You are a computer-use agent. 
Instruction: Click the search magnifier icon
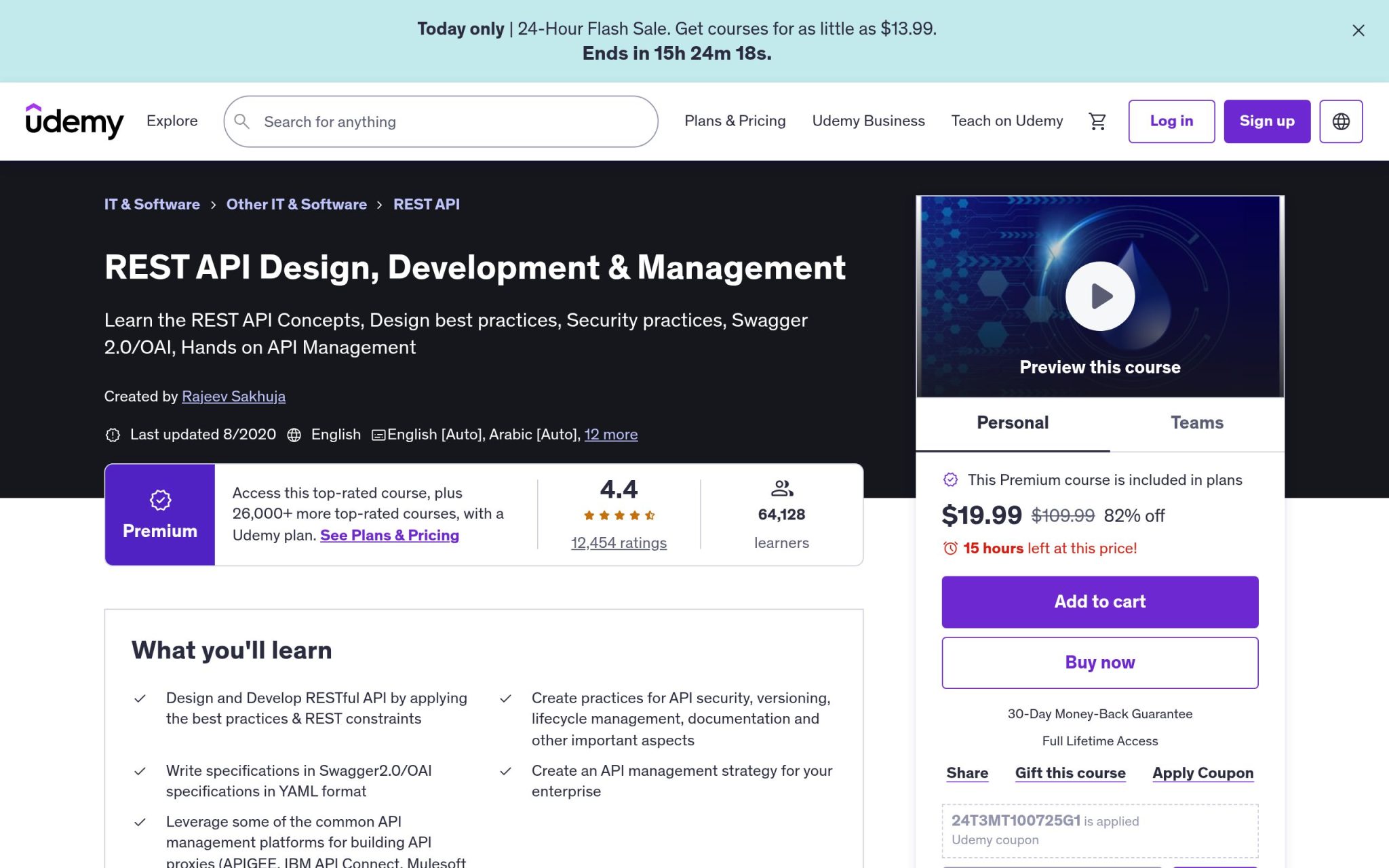242,121
